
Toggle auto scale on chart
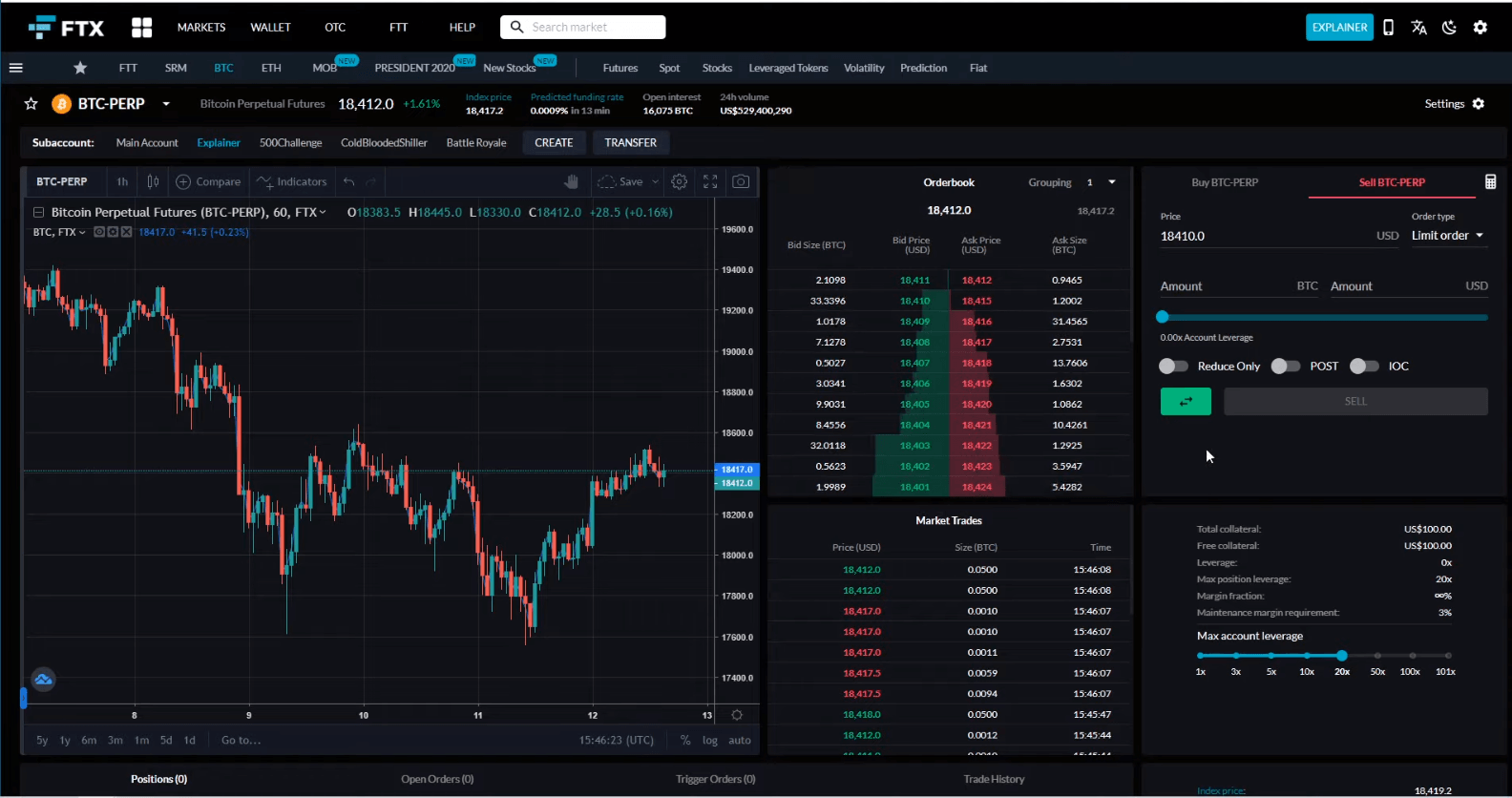point(740,740)
